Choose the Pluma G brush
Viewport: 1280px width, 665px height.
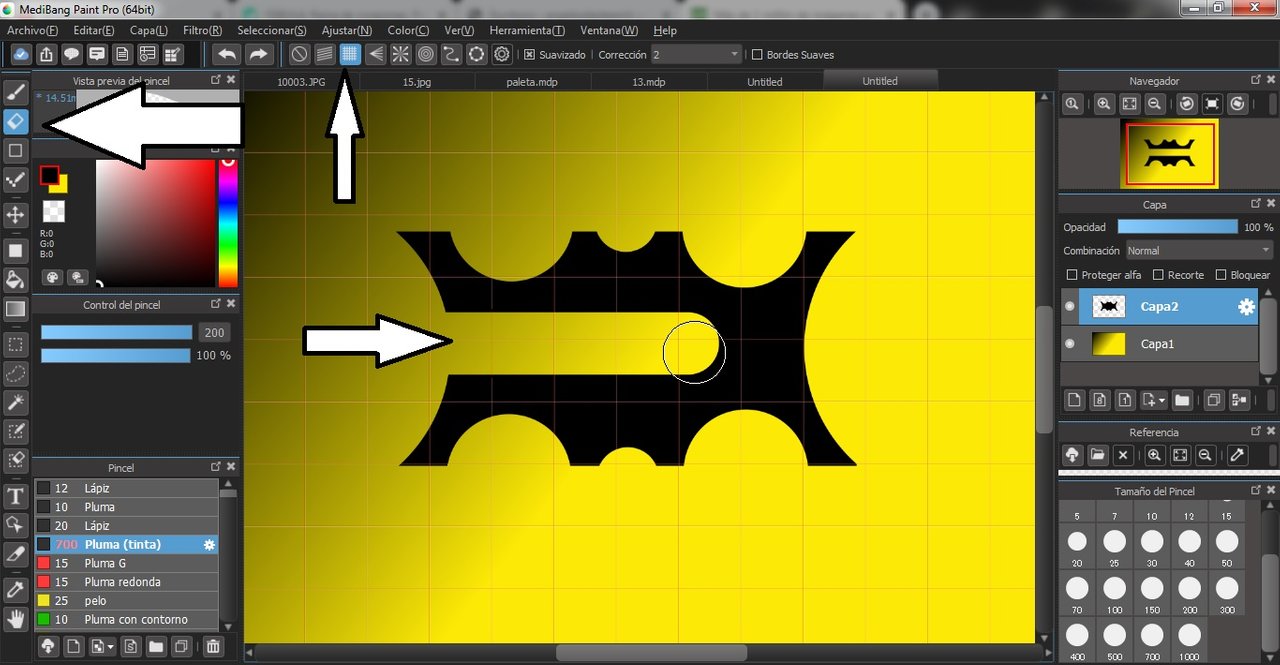(127, 563)
